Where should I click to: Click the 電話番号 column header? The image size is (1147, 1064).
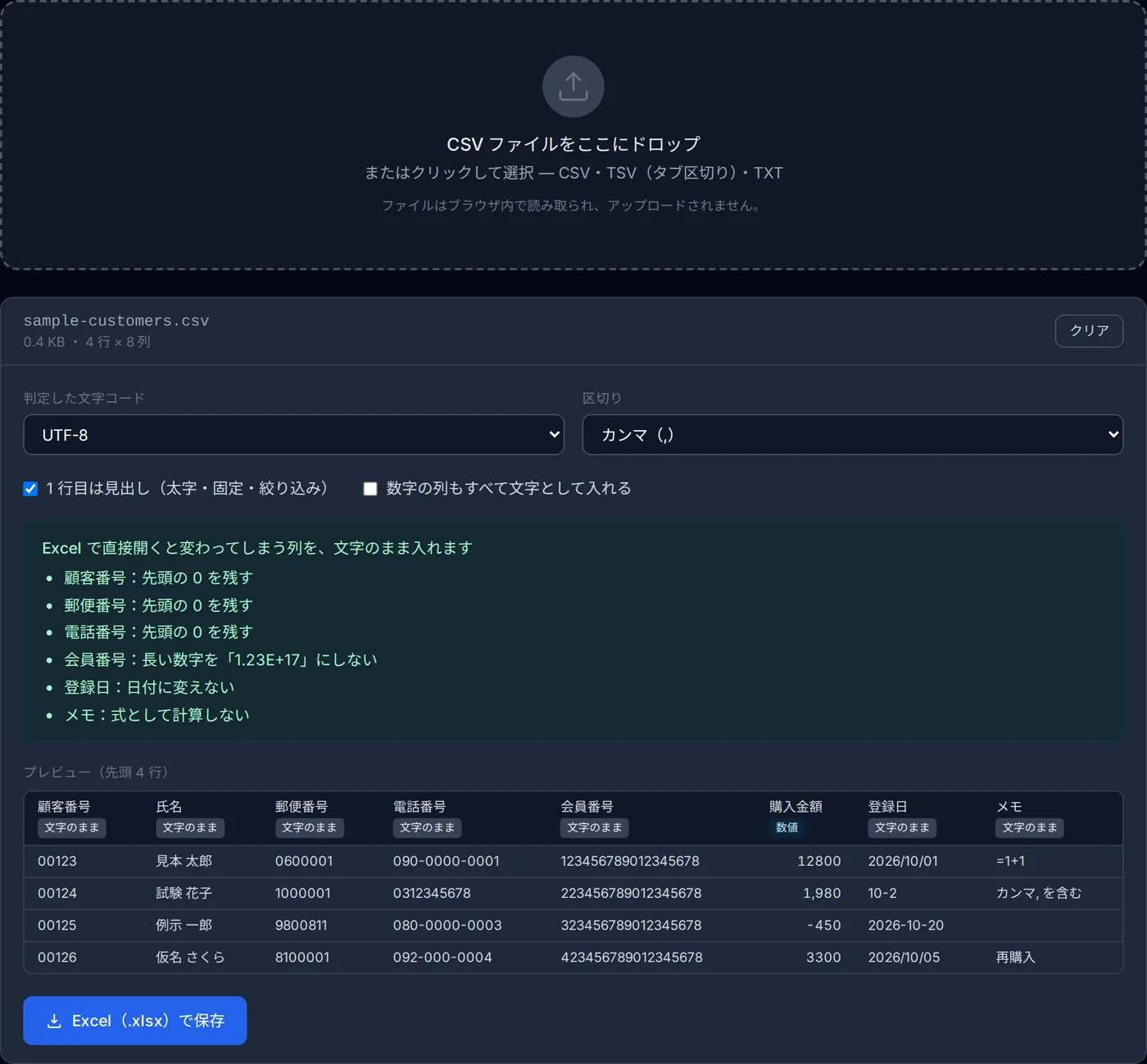(419, 807)
